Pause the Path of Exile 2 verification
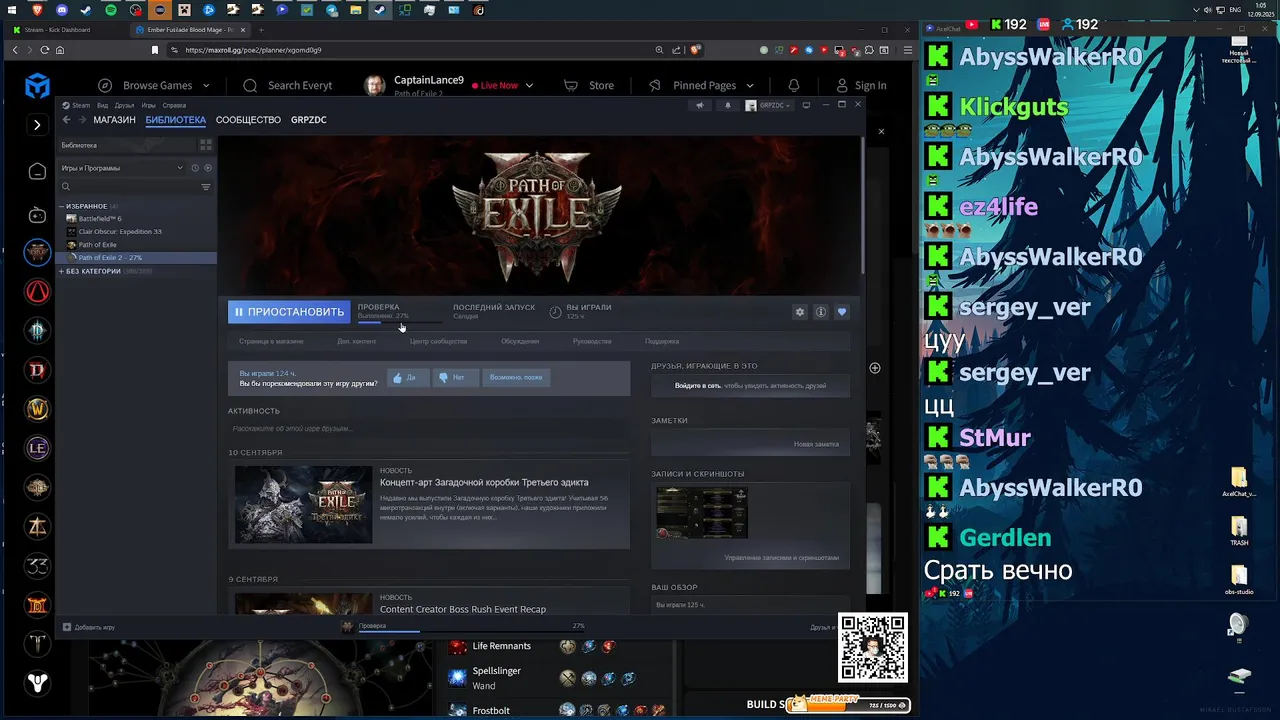 coord(289,312)
